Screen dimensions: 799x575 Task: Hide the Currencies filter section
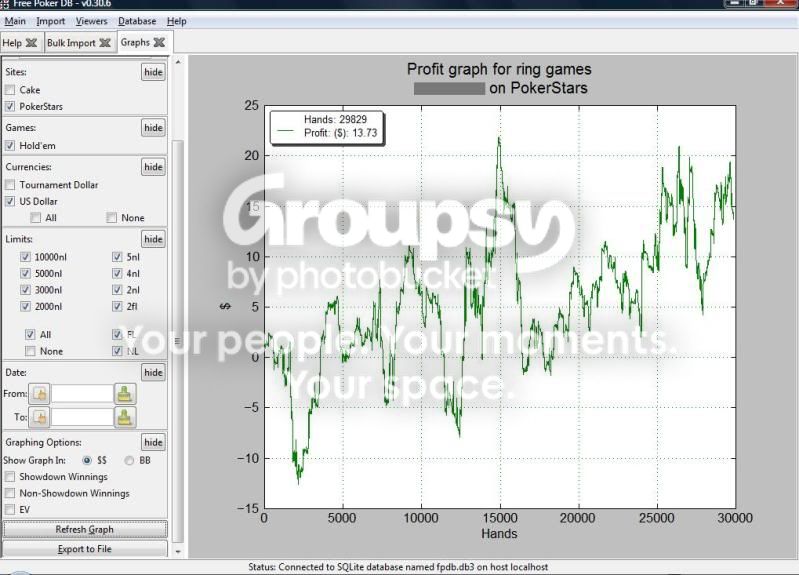point(153,167)
